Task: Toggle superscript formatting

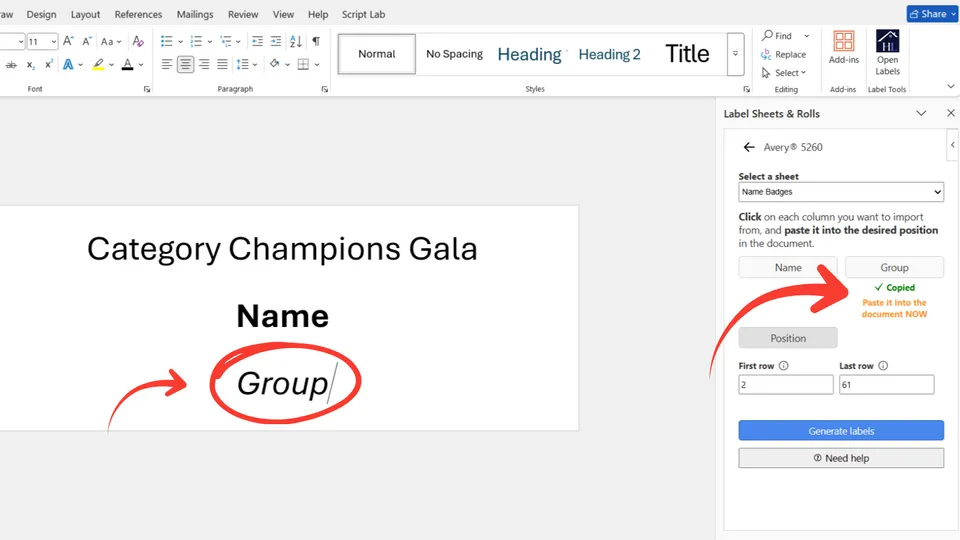Action: pos(49,64)
